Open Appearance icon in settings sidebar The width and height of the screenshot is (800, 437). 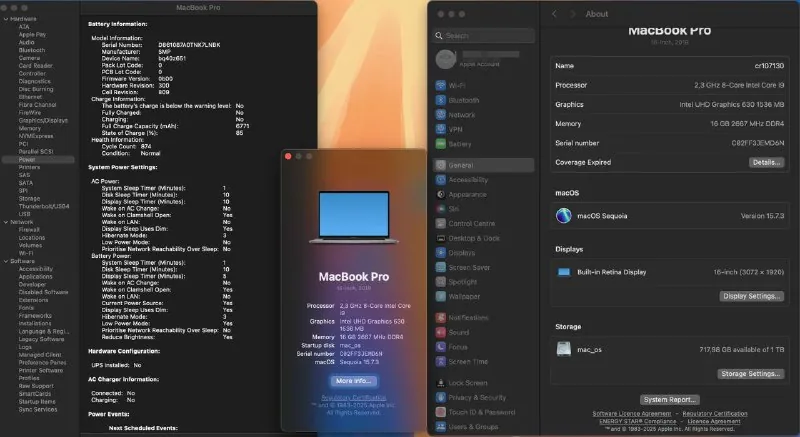click(x=441, y=194)
